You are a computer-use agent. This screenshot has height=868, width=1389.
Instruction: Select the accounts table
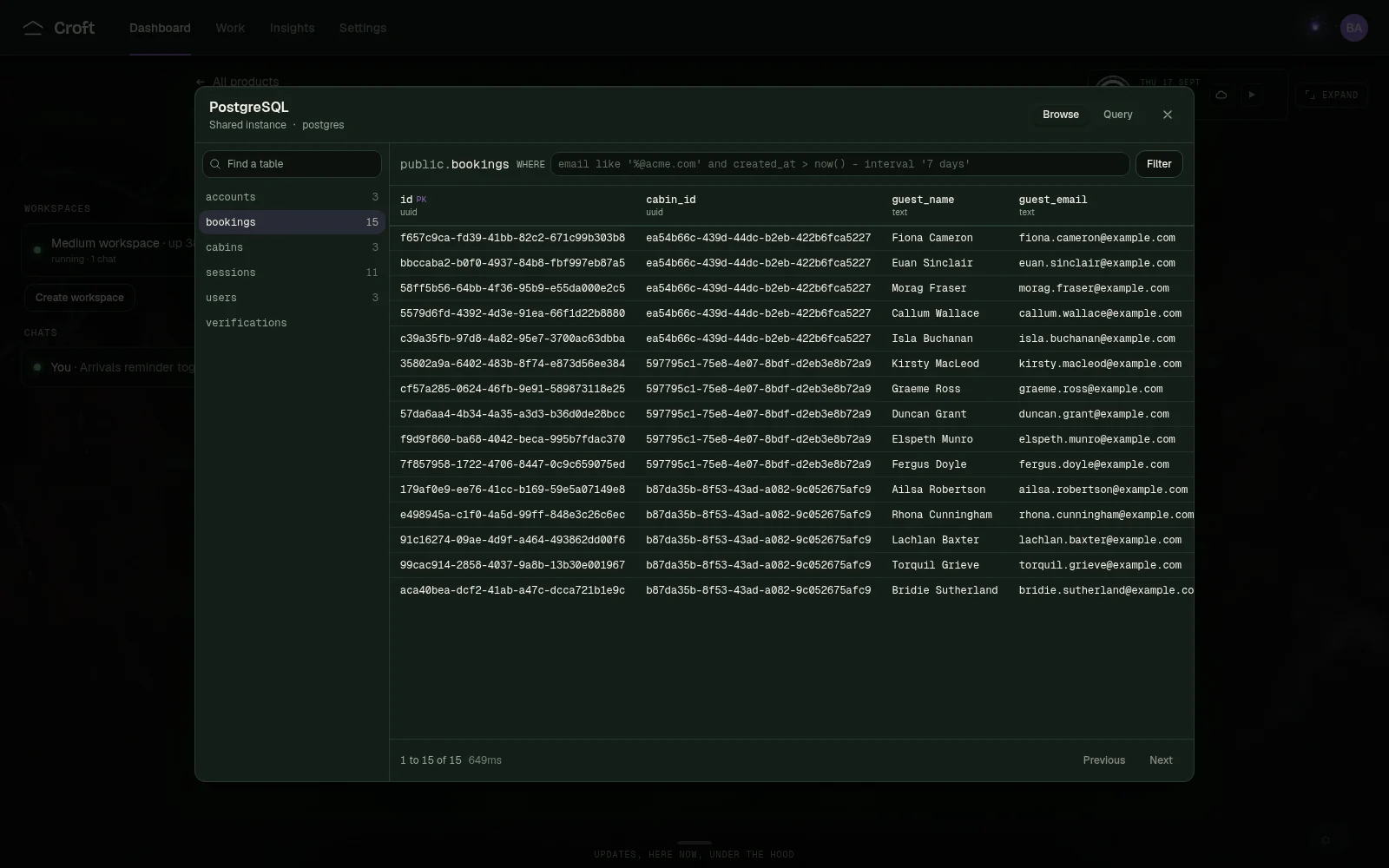[x=292, y=197]
